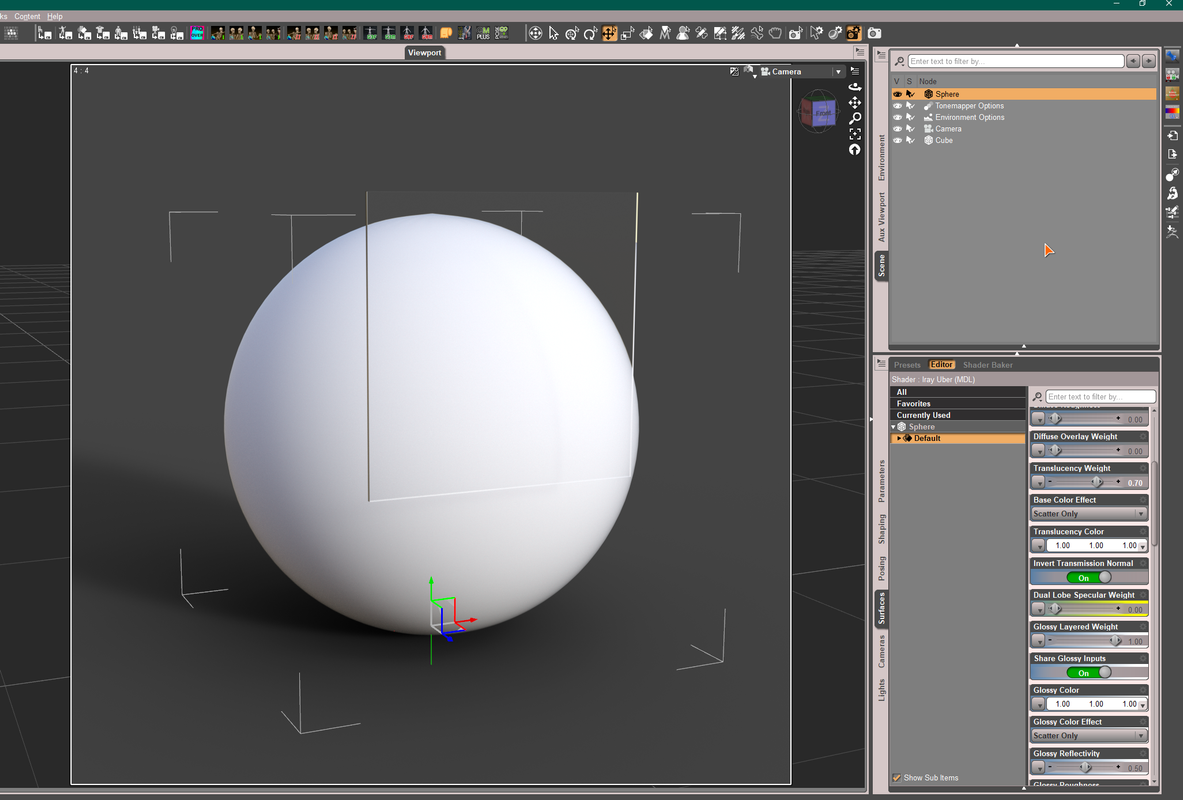Click the create primitive sphere icon
The width and height of the screenshot is (1183, 800).
pyautogui.click(x=1172, y=174)
